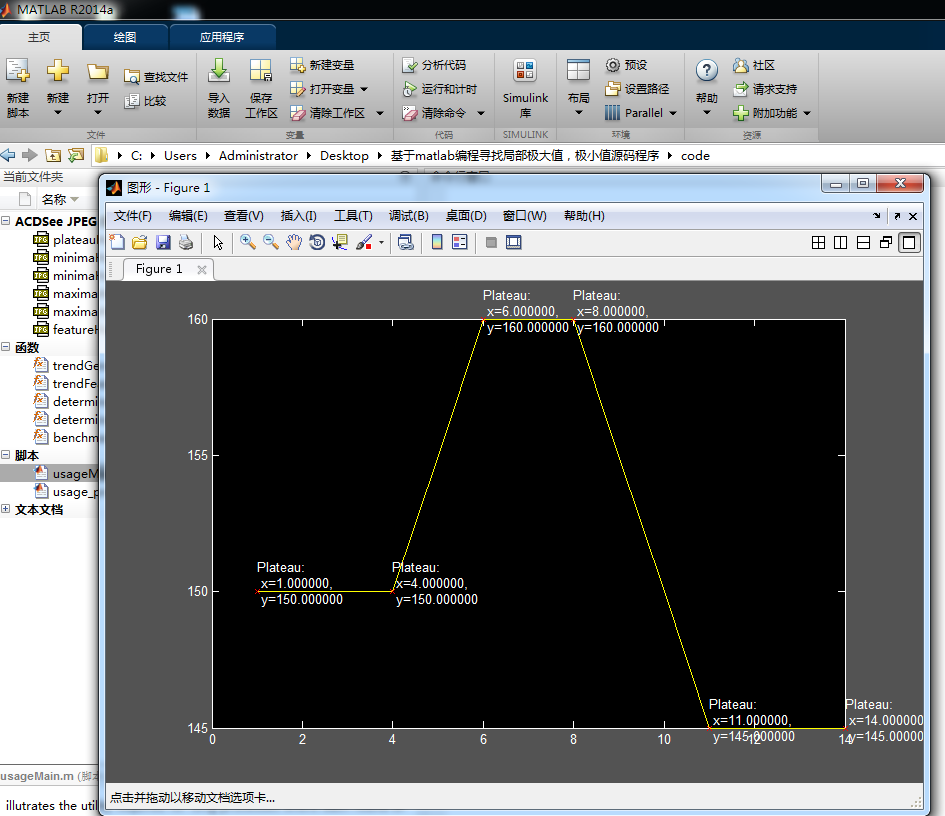This screenshot has width=945, height=816.
Task: Collapse the 脚本 scripts group
Action: point(5,454)
